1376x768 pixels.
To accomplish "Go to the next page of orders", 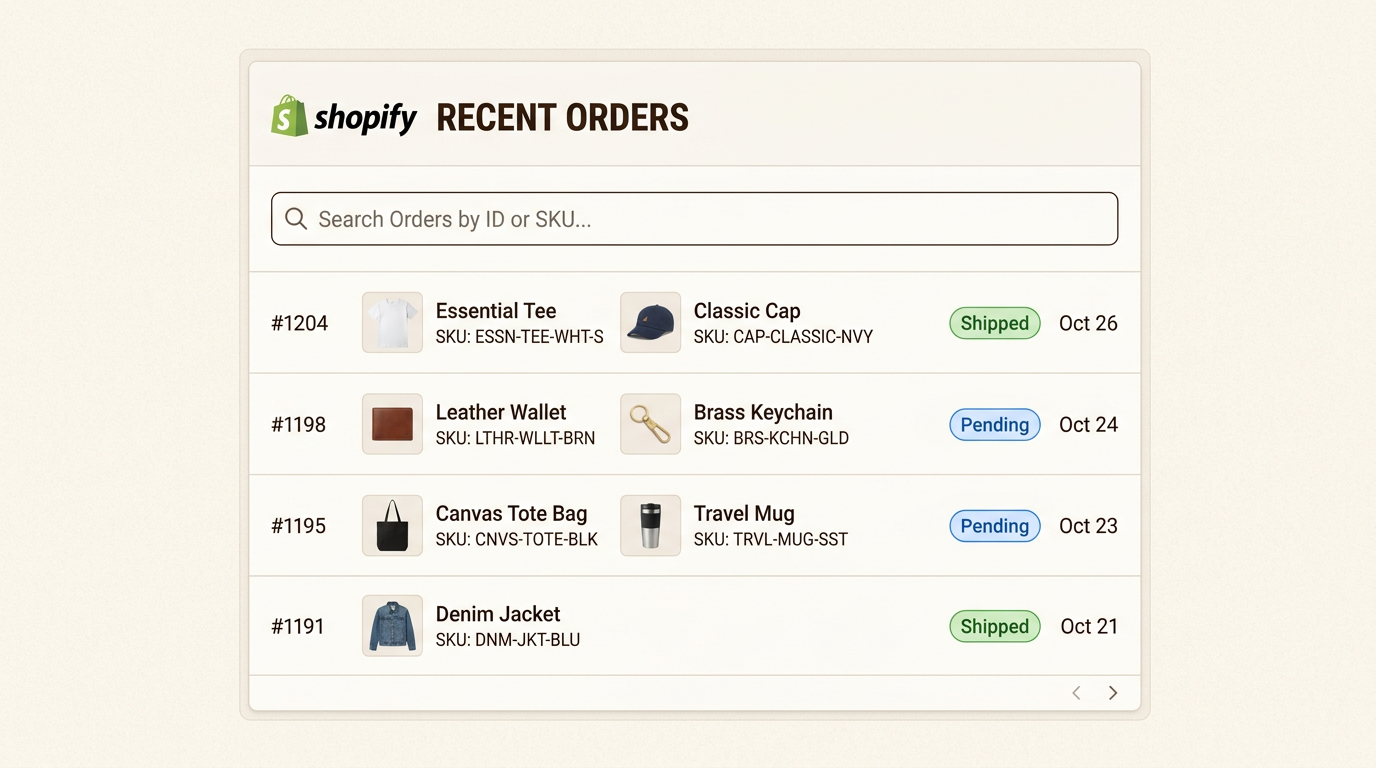I will [1113, 693].
